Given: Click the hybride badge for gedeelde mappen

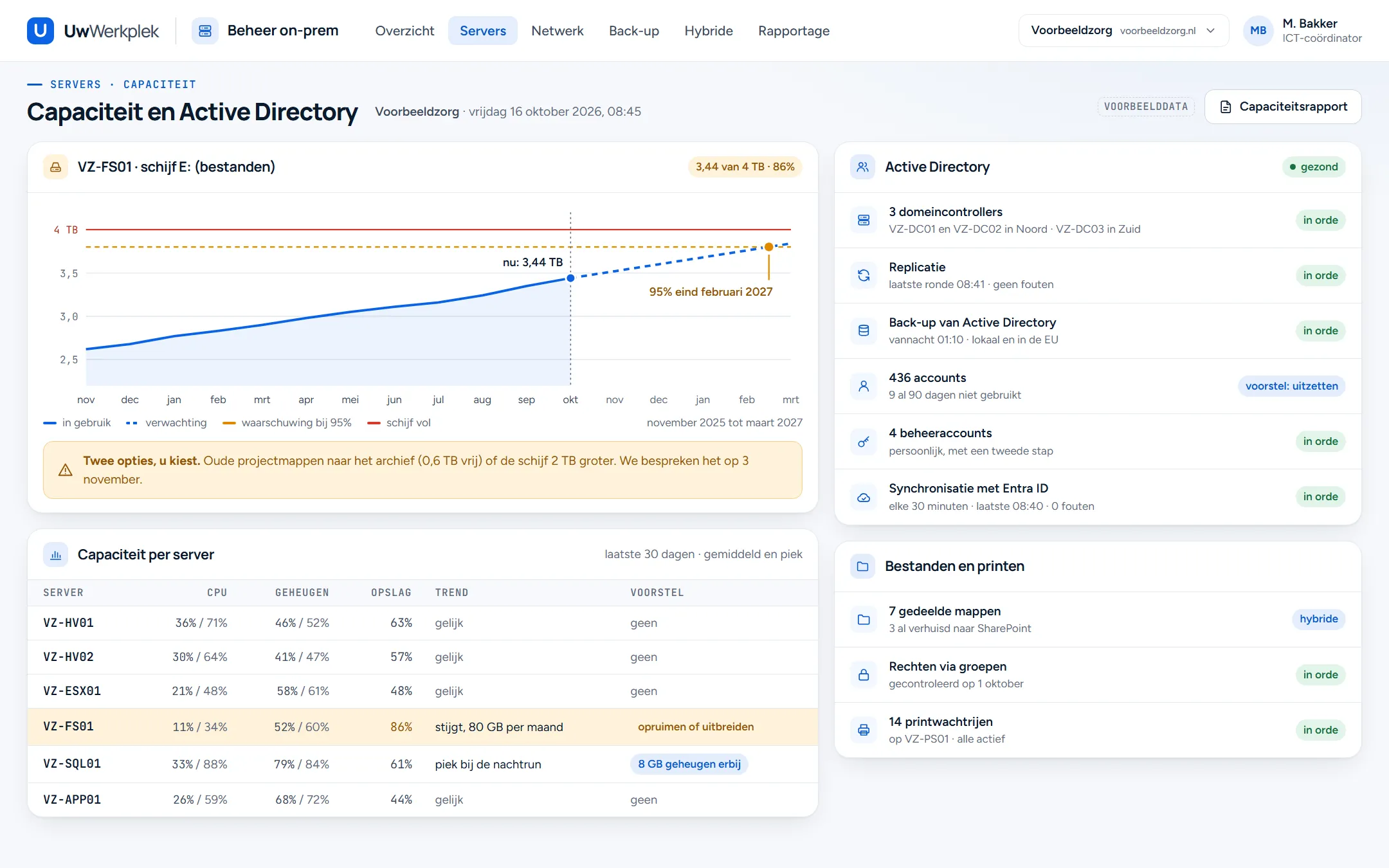Looking at the screenshot, I should [1318, 619].
